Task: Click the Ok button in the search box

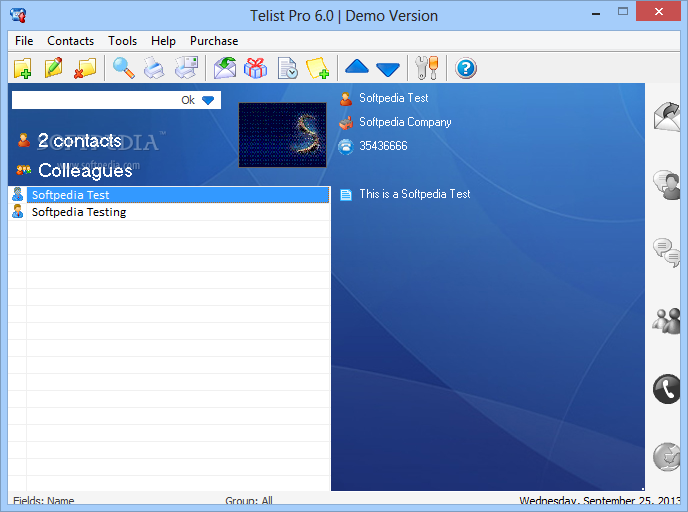Action: pos(188,100)
